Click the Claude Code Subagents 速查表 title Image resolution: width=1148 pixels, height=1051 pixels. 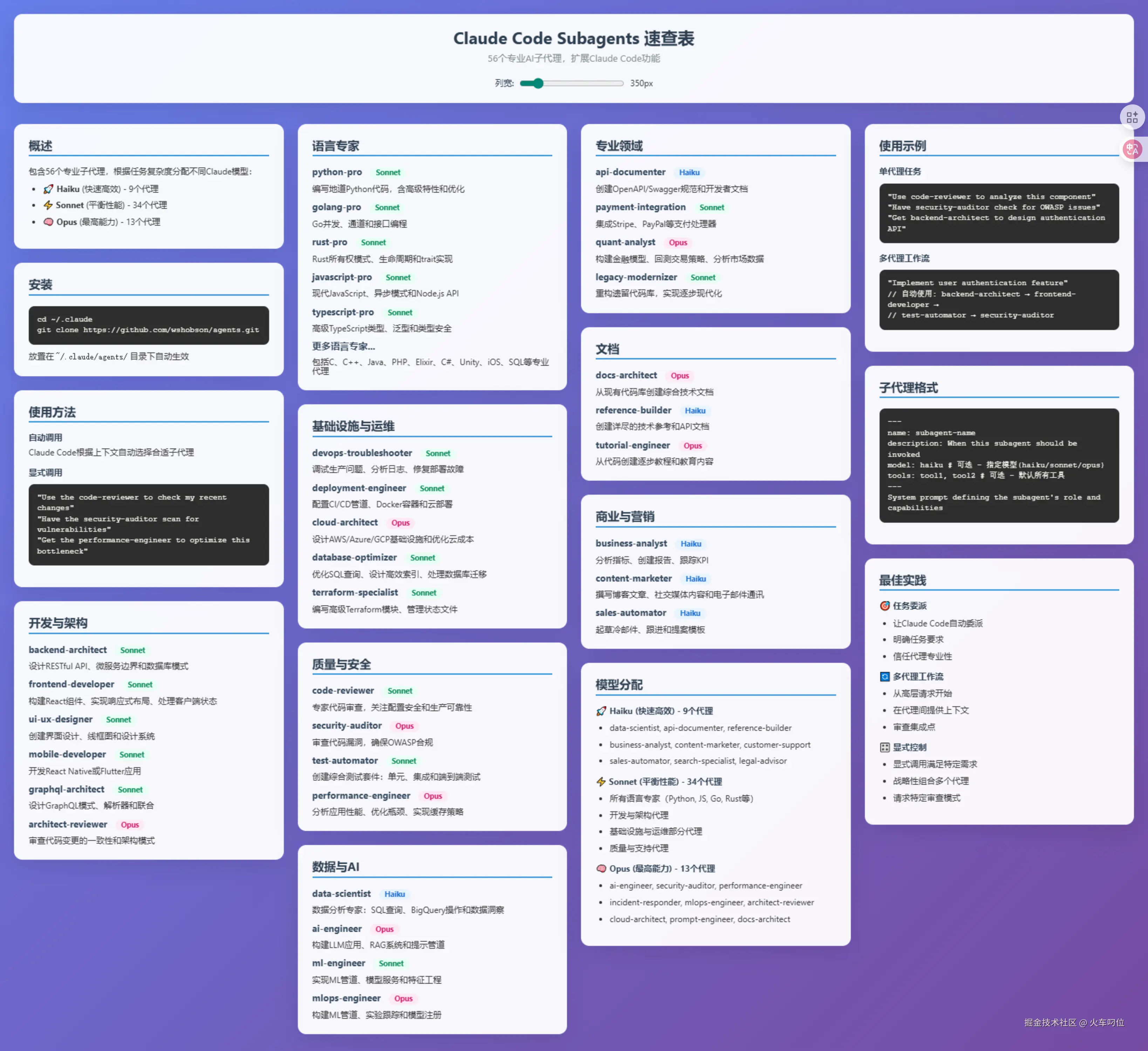(573, 39)
